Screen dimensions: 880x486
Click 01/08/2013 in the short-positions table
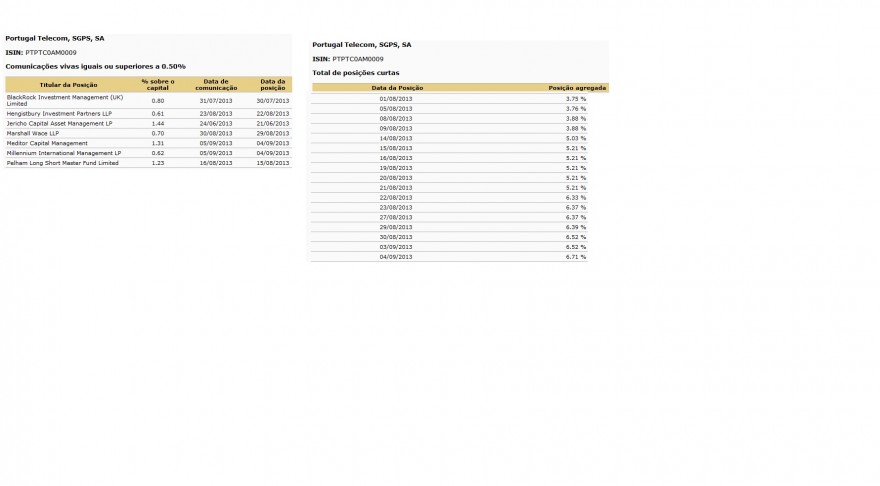(x=396, y=99)
